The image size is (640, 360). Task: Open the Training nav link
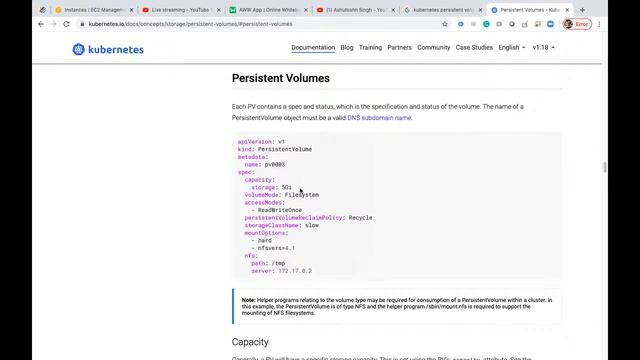[370, 47]
